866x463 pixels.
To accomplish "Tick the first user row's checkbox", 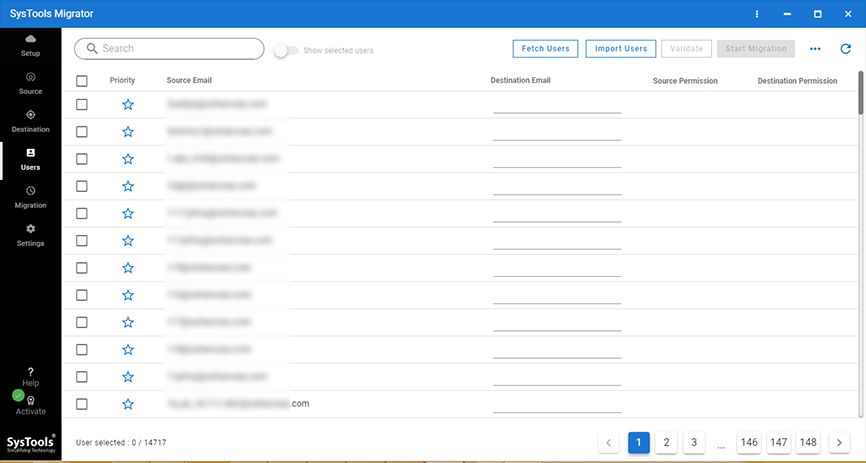I will point(82,104).
